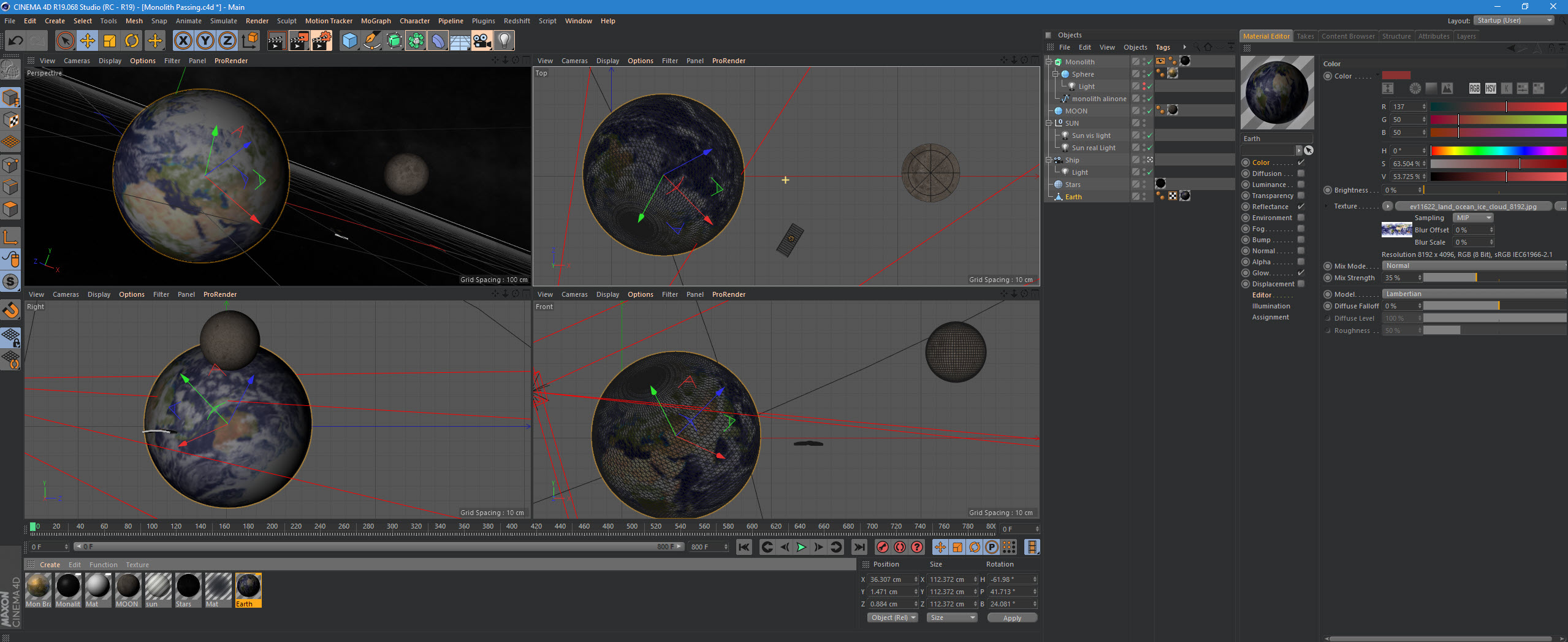Open the Model Lambertian dropdown

[1474, 294]
